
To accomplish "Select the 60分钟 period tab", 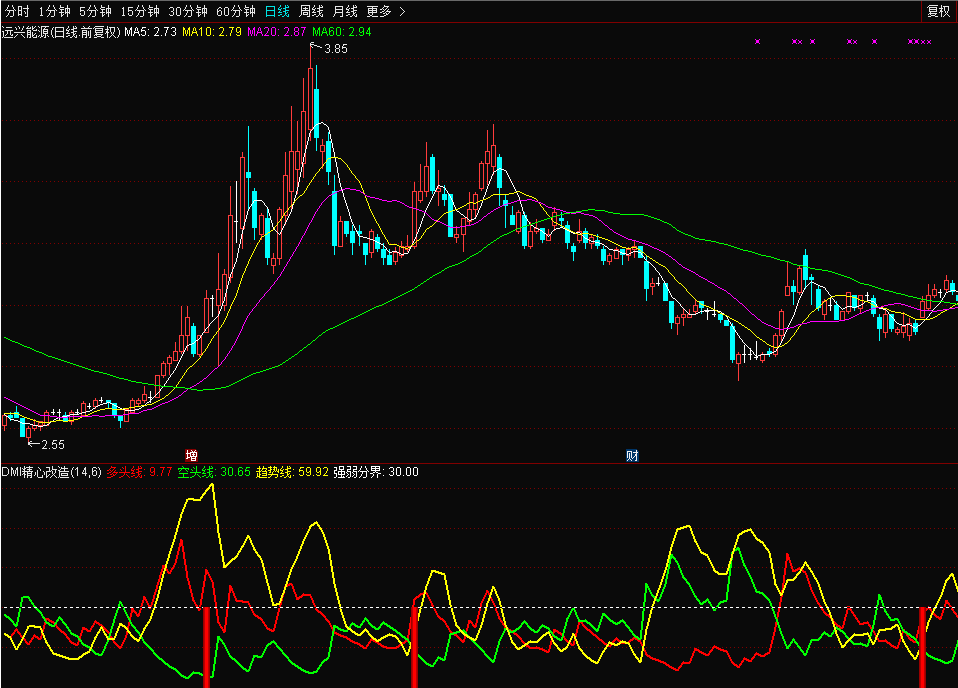I will point(236,11).
